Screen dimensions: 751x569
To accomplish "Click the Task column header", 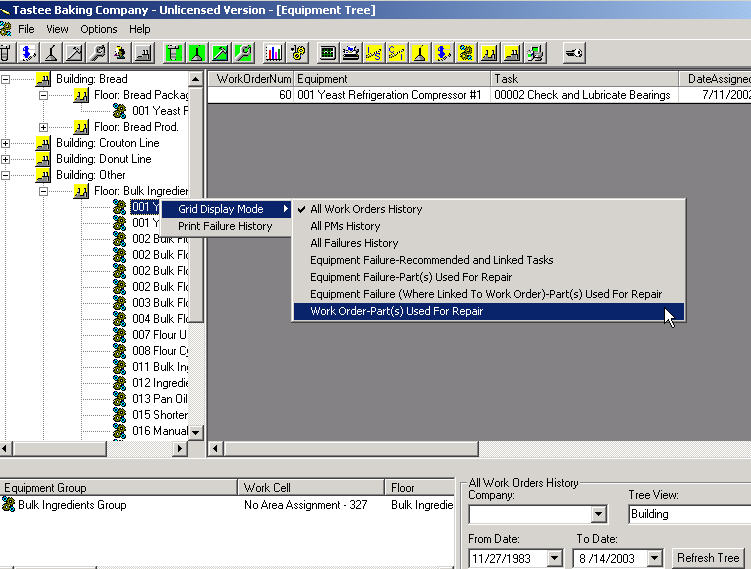I will coord(584,79).
